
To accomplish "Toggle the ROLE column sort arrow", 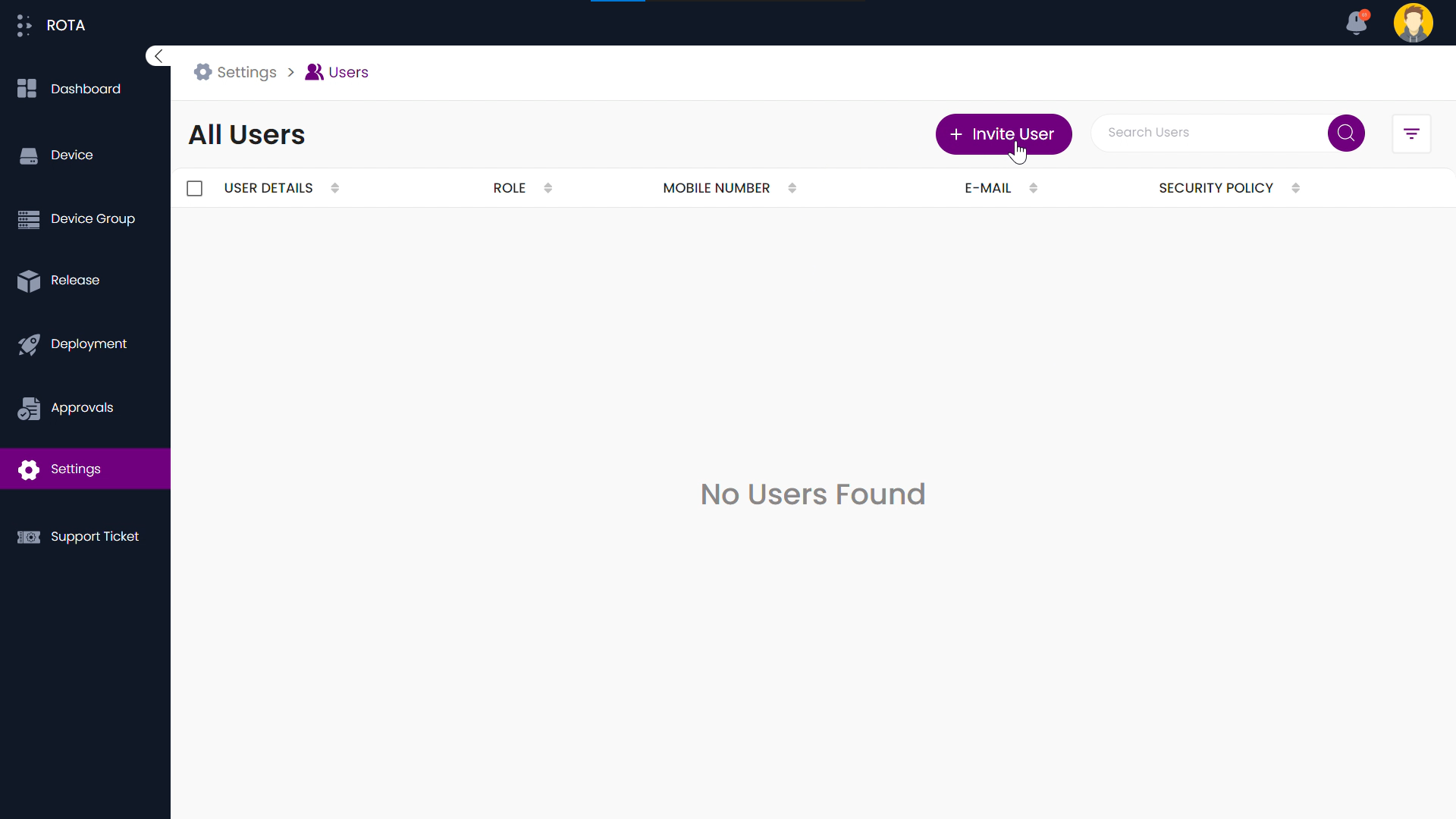I will click(548, 188).
